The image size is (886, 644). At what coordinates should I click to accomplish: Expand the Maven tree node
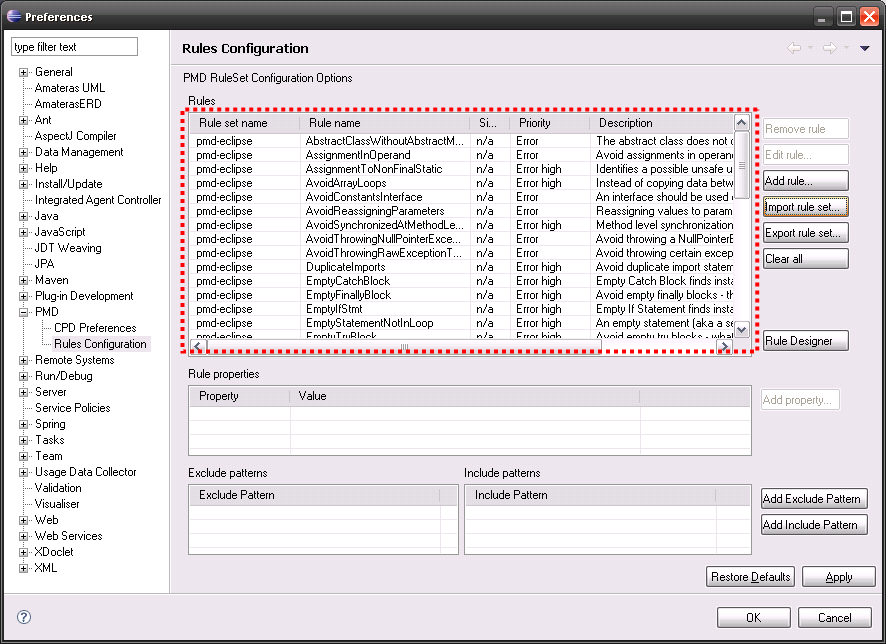click(x=24, y=280)
